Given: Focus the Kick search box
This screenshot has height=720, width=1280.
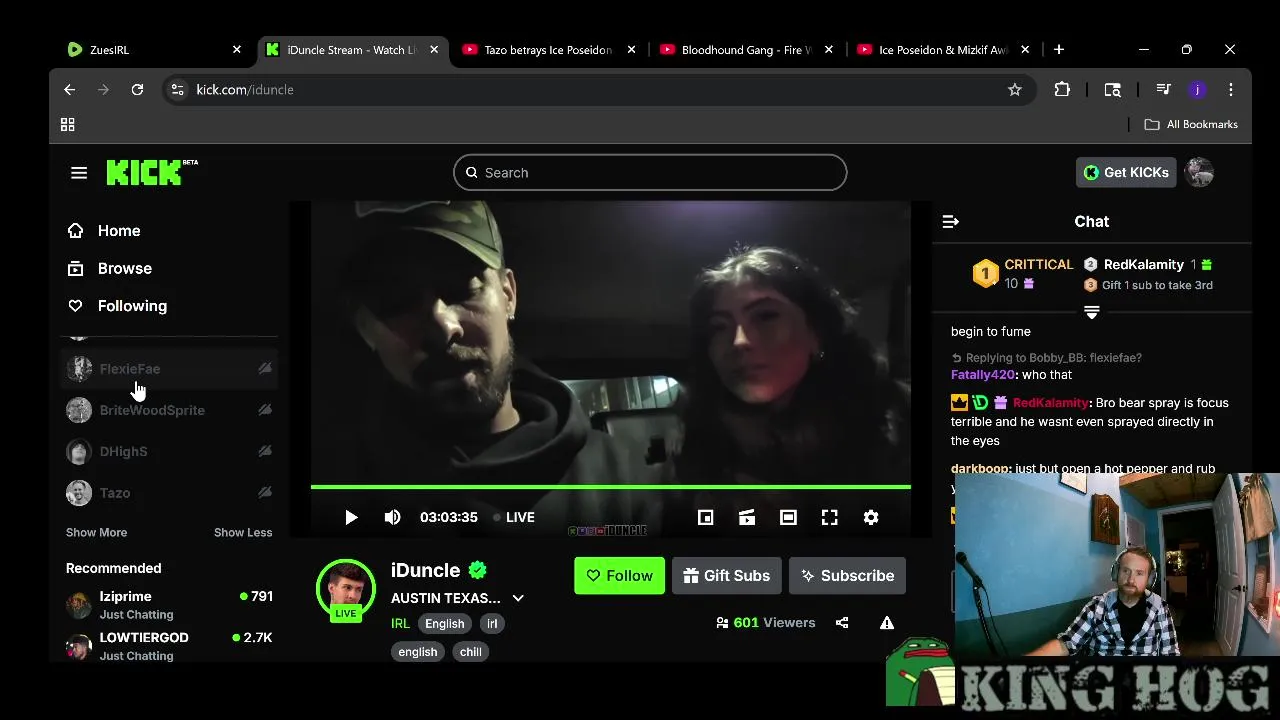Looking at the screenshot, I should click(650, 173).
